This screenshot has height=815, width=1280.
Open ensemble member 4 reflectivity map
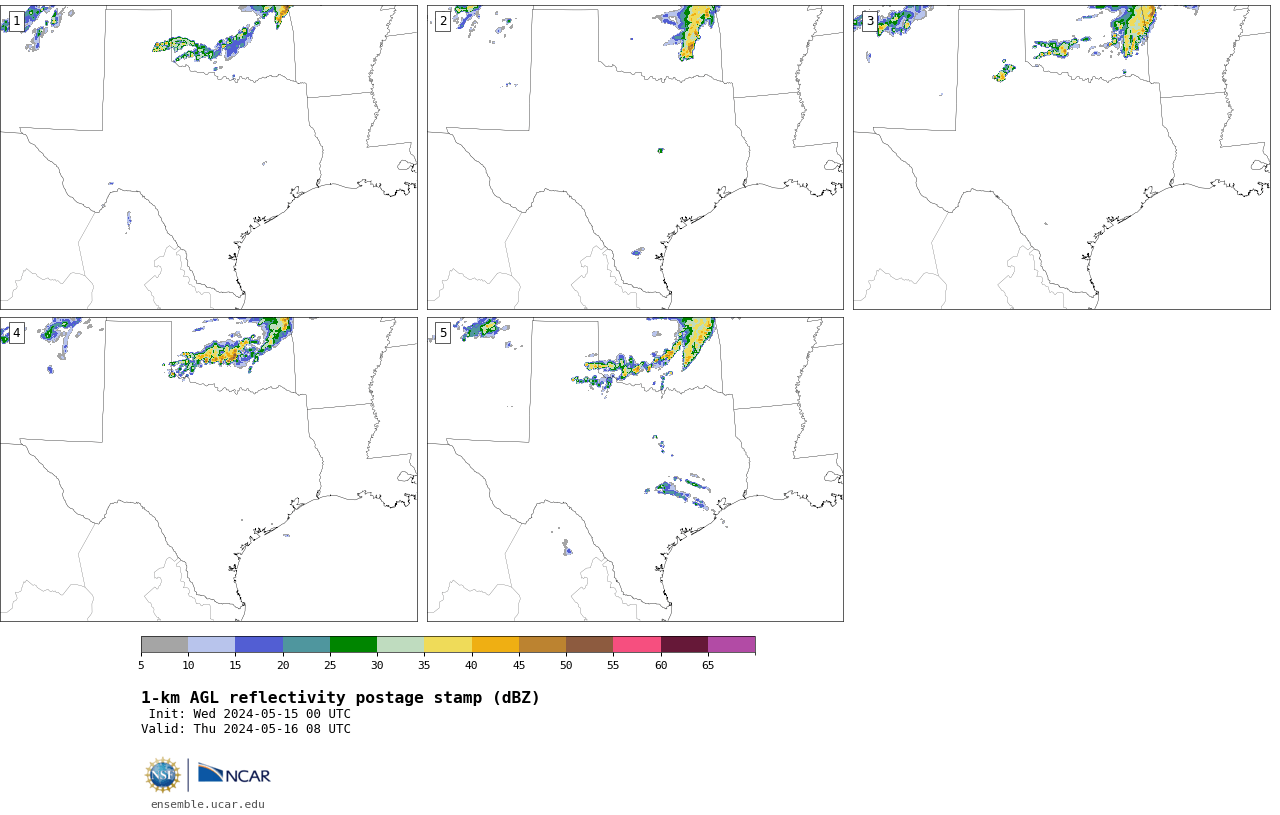(x=208, y=469)
